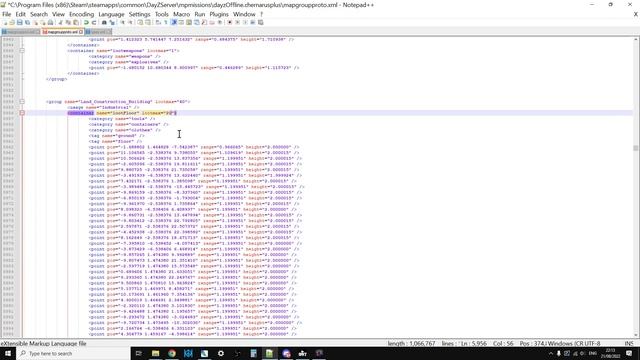
Task: Click the vertical scrollbar thumb
Action: coord(636,148)
